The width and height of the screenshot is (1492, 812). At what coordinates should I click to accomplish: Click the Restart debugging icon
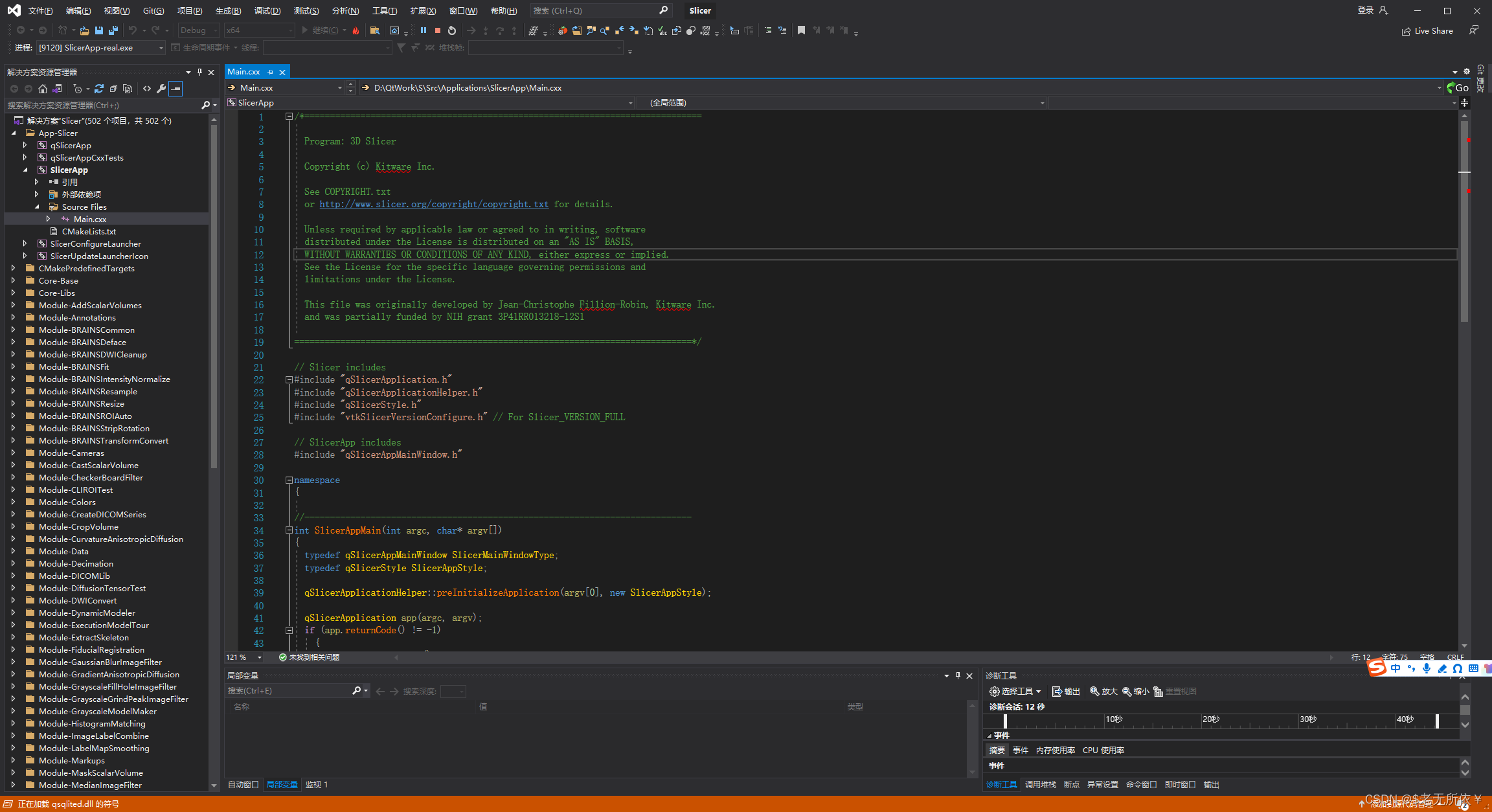[452, 30]
